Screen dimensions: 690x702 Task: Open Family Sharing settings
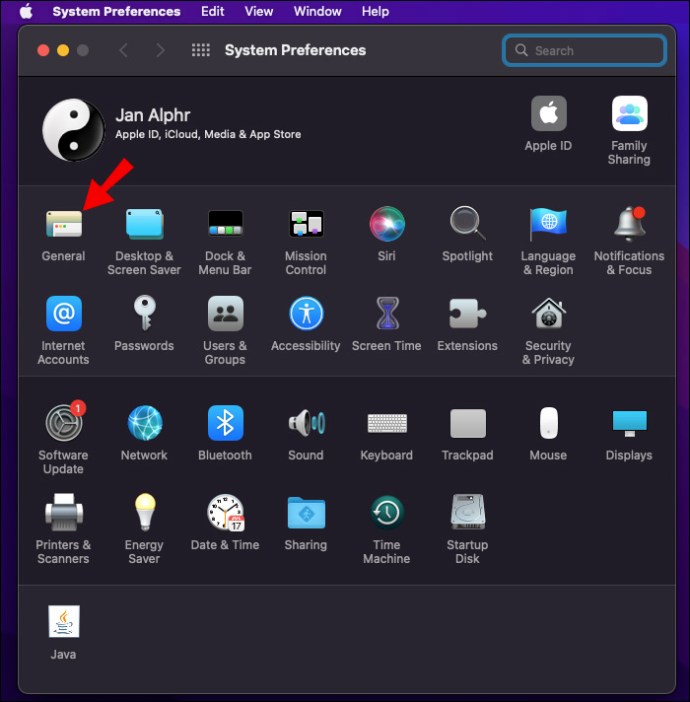coord(629,114)
